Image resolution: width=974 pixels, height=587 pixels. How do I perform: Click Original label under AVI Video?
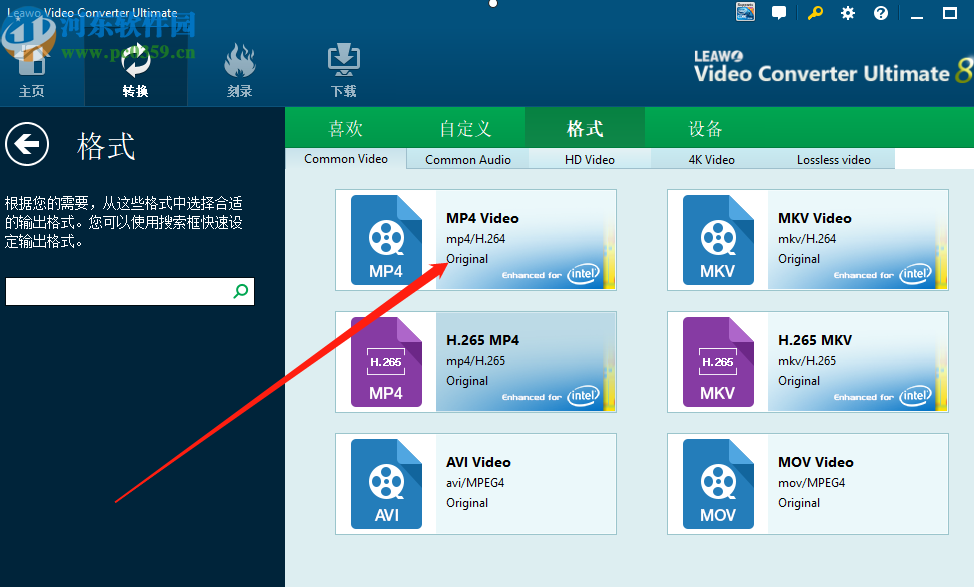467,503
